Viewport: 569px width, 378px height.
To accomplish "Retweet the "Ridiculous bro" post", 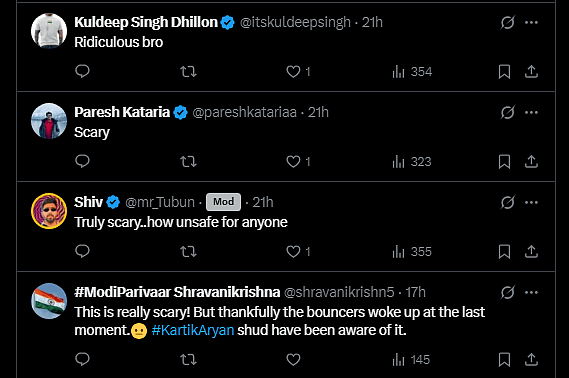I will 188,71.
